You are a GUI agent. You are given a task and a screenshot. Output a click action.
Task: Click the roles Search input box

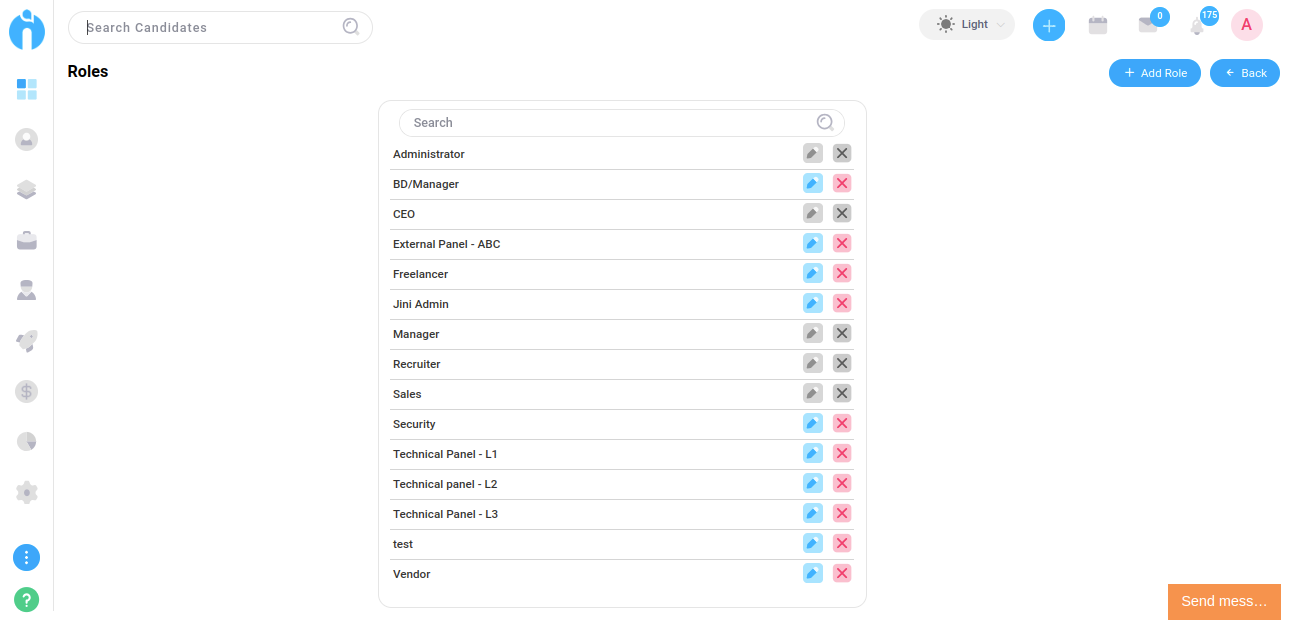tap(610, 123)
